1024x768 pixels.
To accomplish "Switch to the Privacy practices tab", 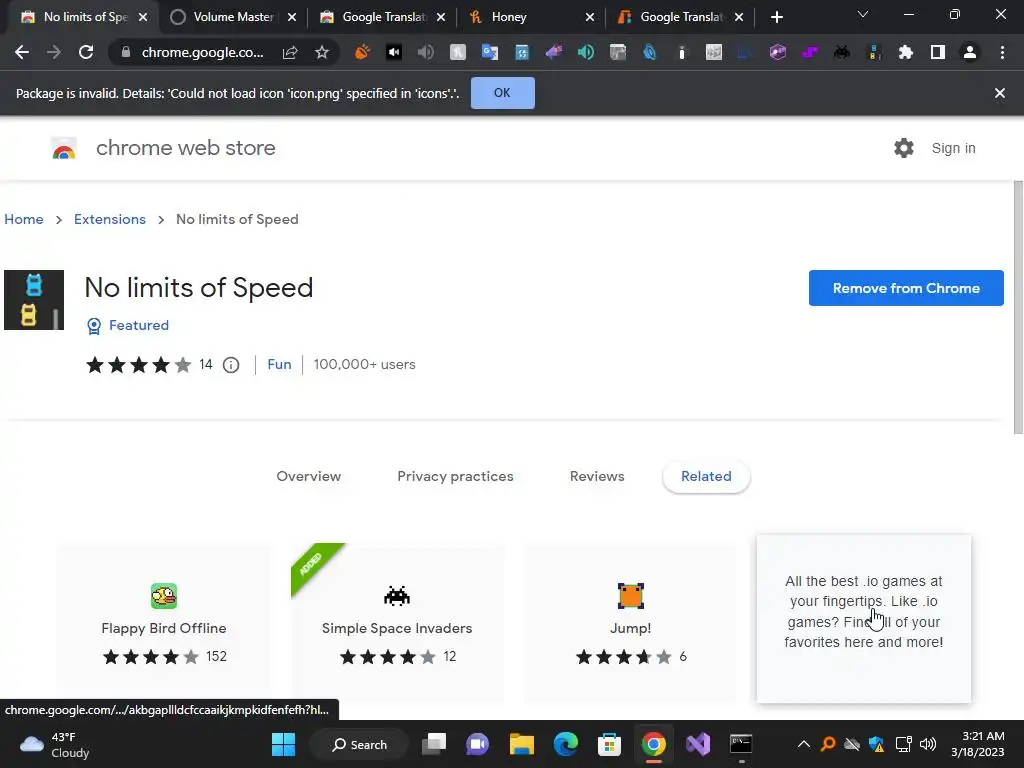I will [x=455, y=476].
